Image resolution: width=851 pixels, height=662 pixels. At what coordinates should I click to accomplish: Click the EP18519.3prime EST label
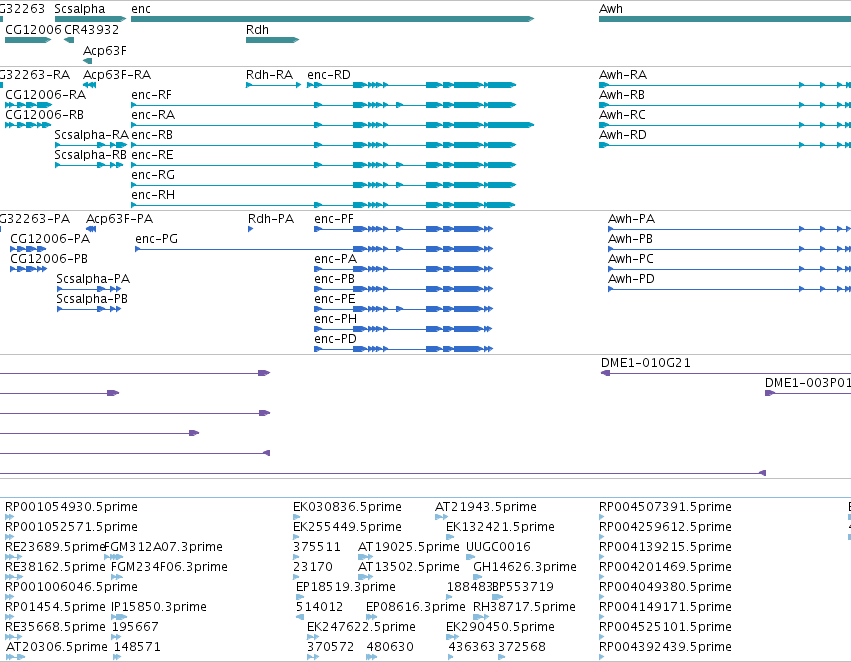pyautogui.click(x=346, y=588)
